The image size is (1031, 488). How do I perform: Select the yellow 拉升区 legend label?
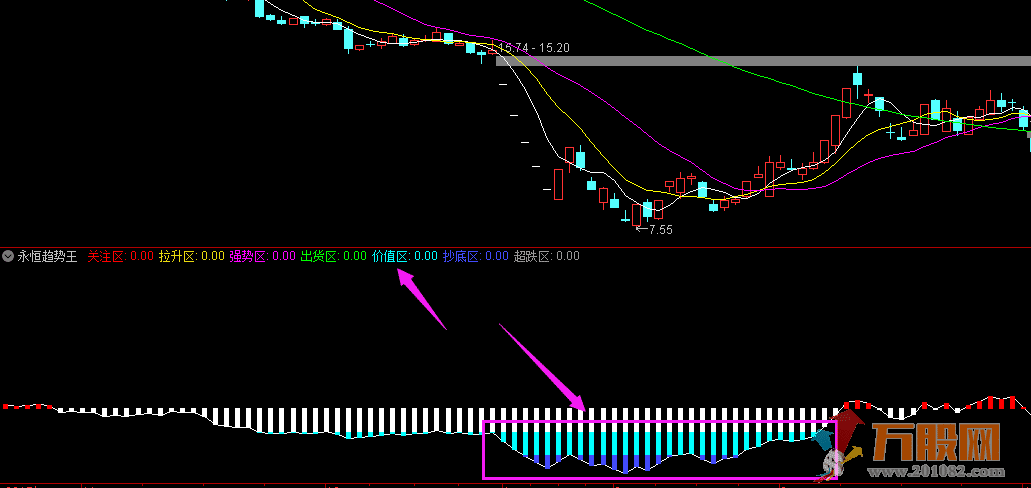coord(177,256)
